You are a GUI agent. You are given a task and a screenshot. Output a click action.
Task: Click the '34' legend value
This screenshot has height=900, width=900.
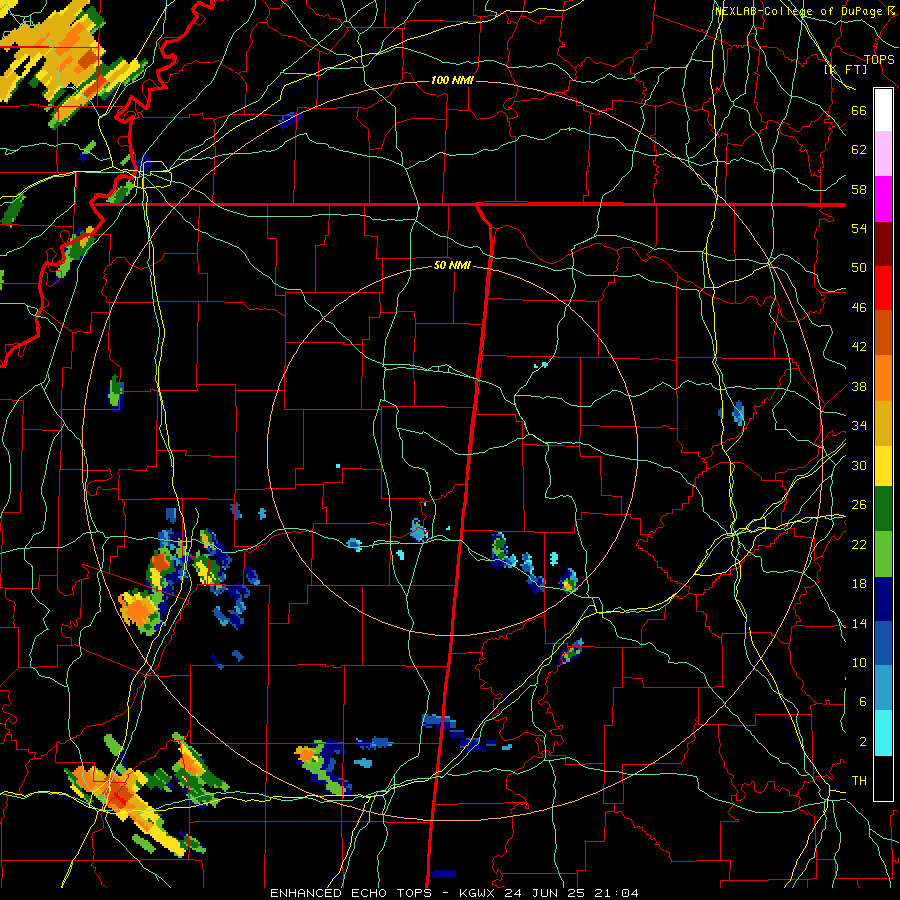click(x=859, y=425)
